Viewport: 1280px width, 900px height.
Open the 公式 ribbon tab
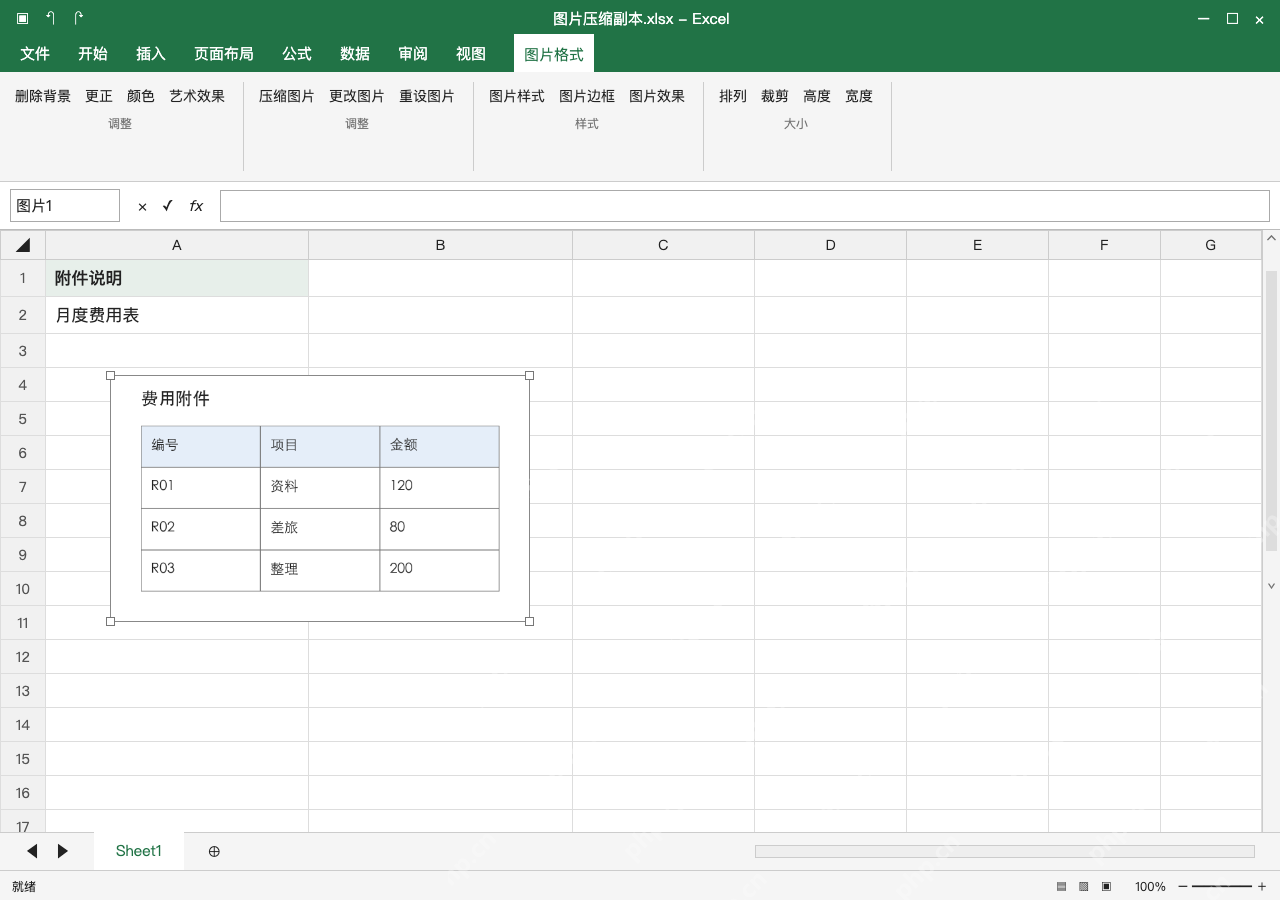pos(297,54)
